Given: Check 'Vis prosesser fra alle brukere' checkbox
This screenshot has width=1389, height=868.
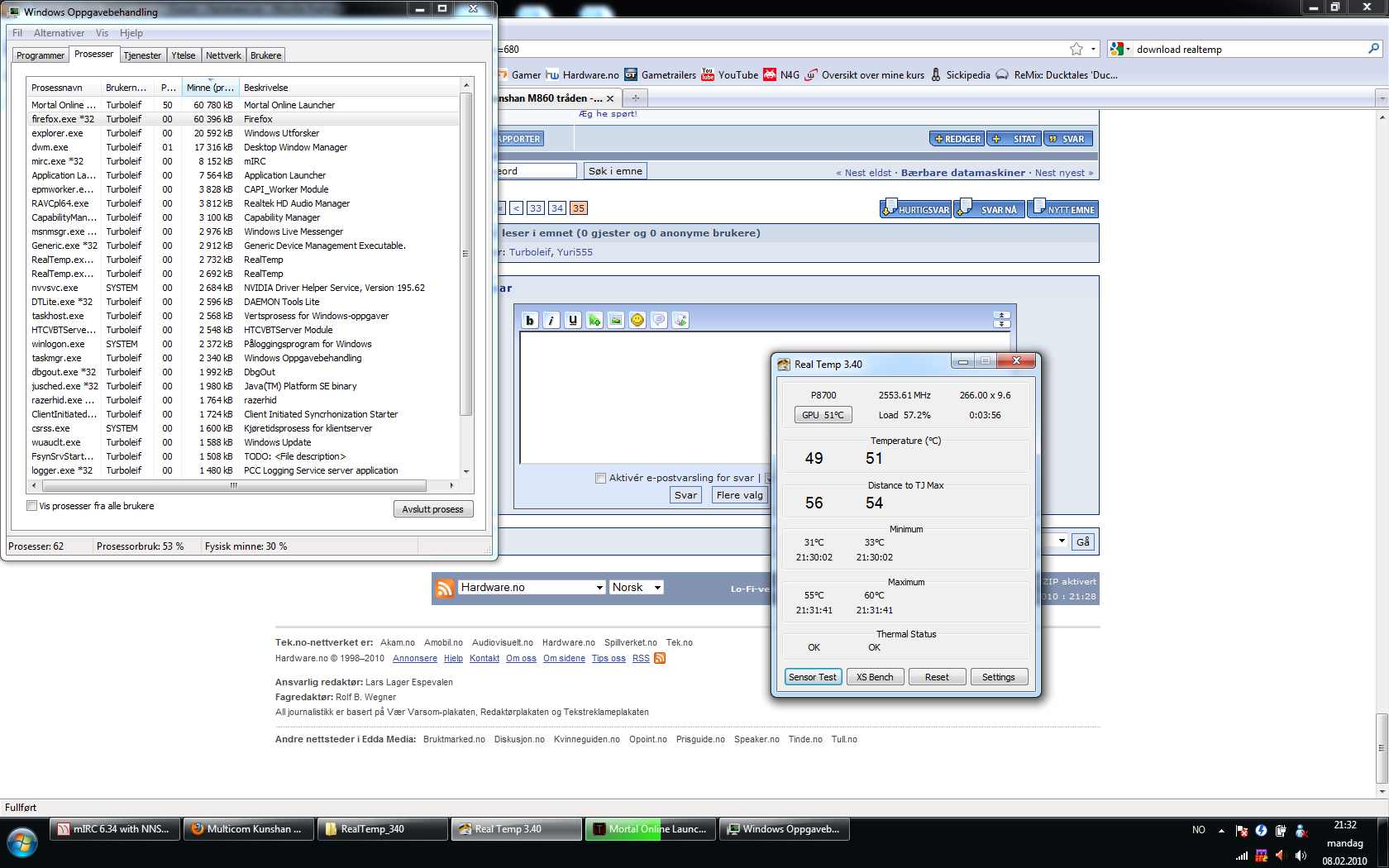Looking at the screenshot, I should 31,506.
